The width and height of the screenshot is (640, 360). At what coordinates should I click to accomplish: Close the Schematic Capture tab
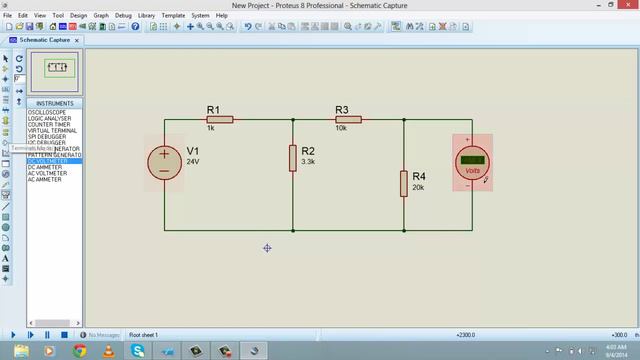point(76,40)
